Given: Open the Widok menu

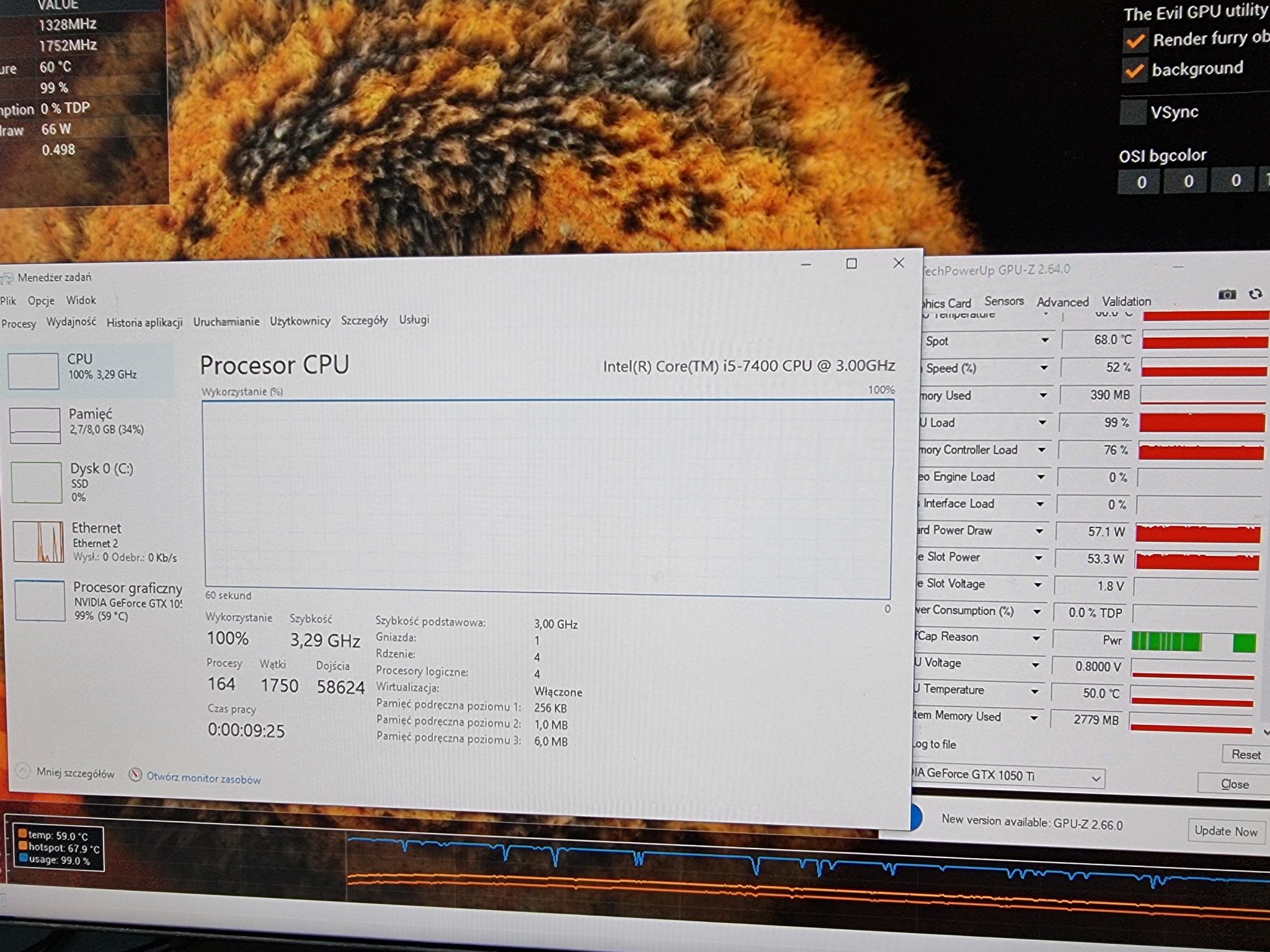Looking at the screenshot, I should (81, 300).
